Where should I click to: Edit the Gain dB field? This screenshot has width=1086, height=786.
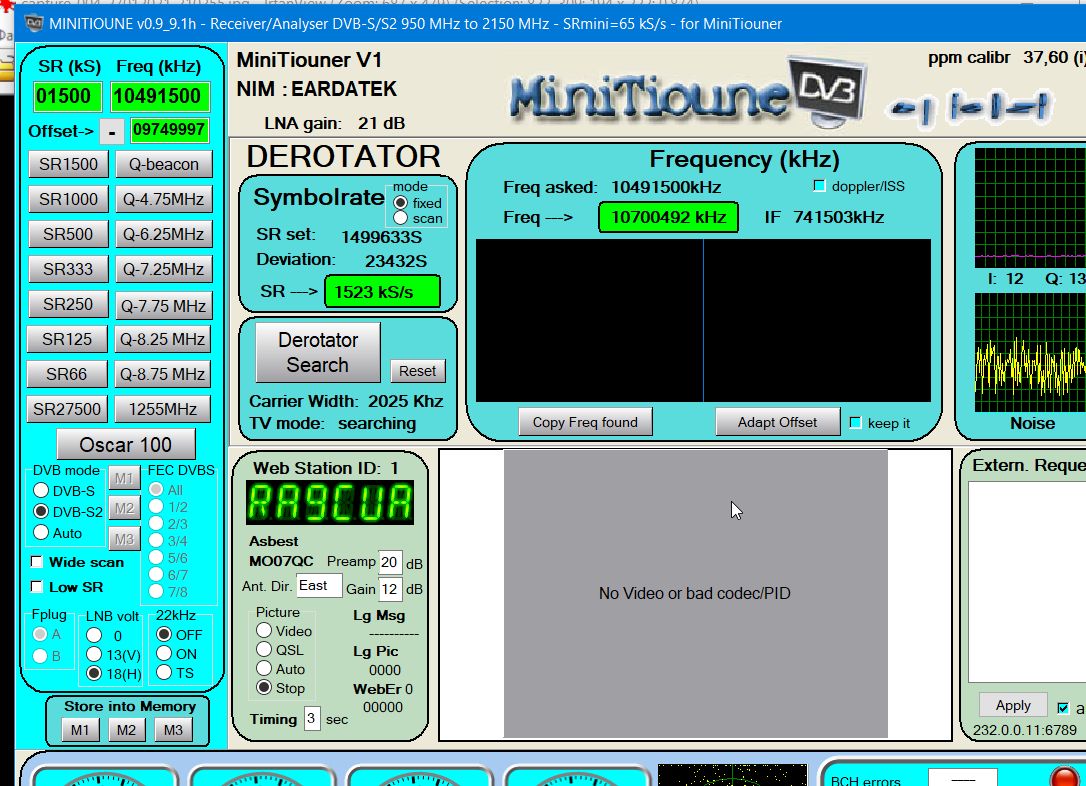coord(389,589)
